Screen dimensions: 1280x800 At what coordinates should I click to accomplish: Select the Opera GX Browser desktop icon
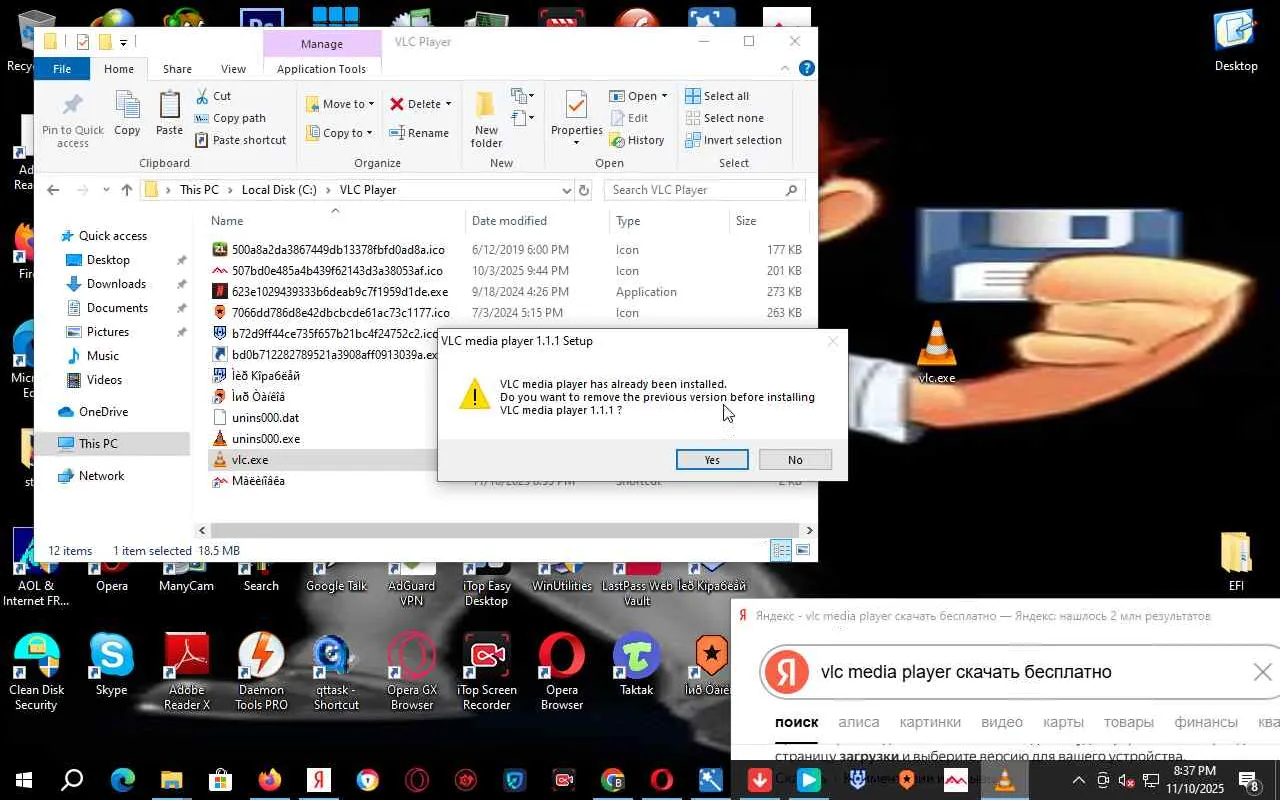click(412, 671)
